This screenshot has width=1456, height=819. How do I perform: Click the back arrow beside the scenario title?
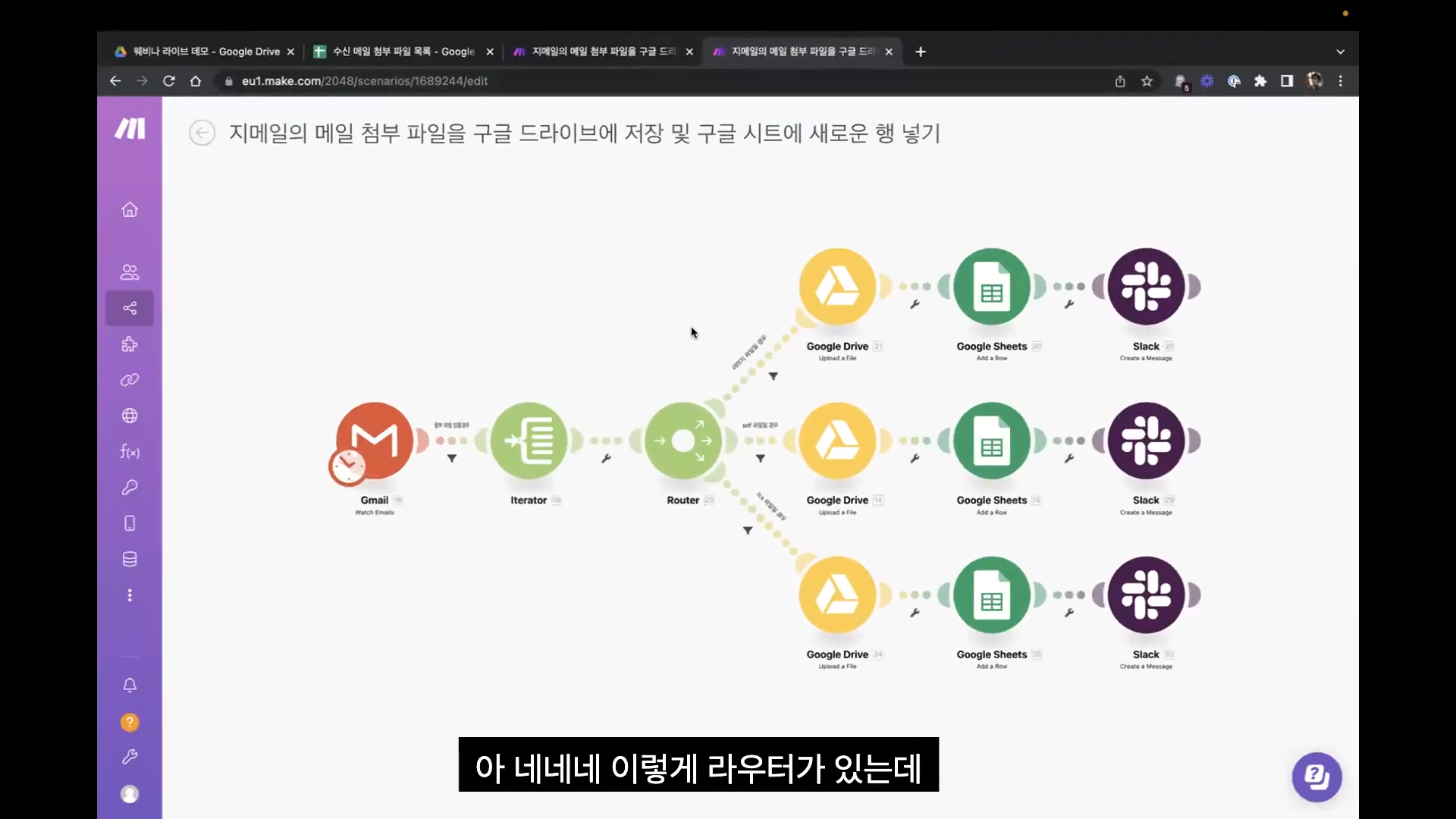click(x=202, y=133)
